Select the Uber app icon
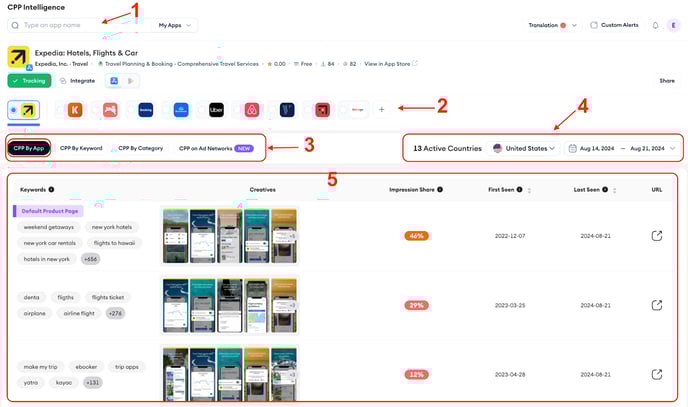Screen dimensions: 688x407 216,110
